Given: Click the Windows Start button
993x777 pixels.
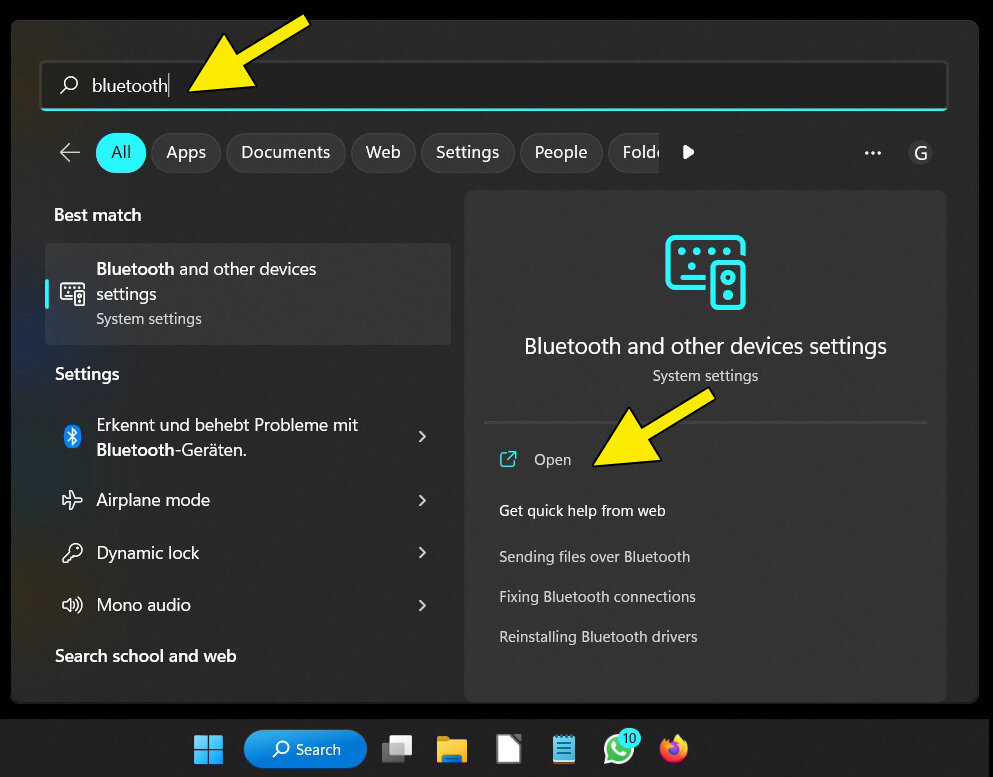Looking at the screenshot, I should 208,748.
